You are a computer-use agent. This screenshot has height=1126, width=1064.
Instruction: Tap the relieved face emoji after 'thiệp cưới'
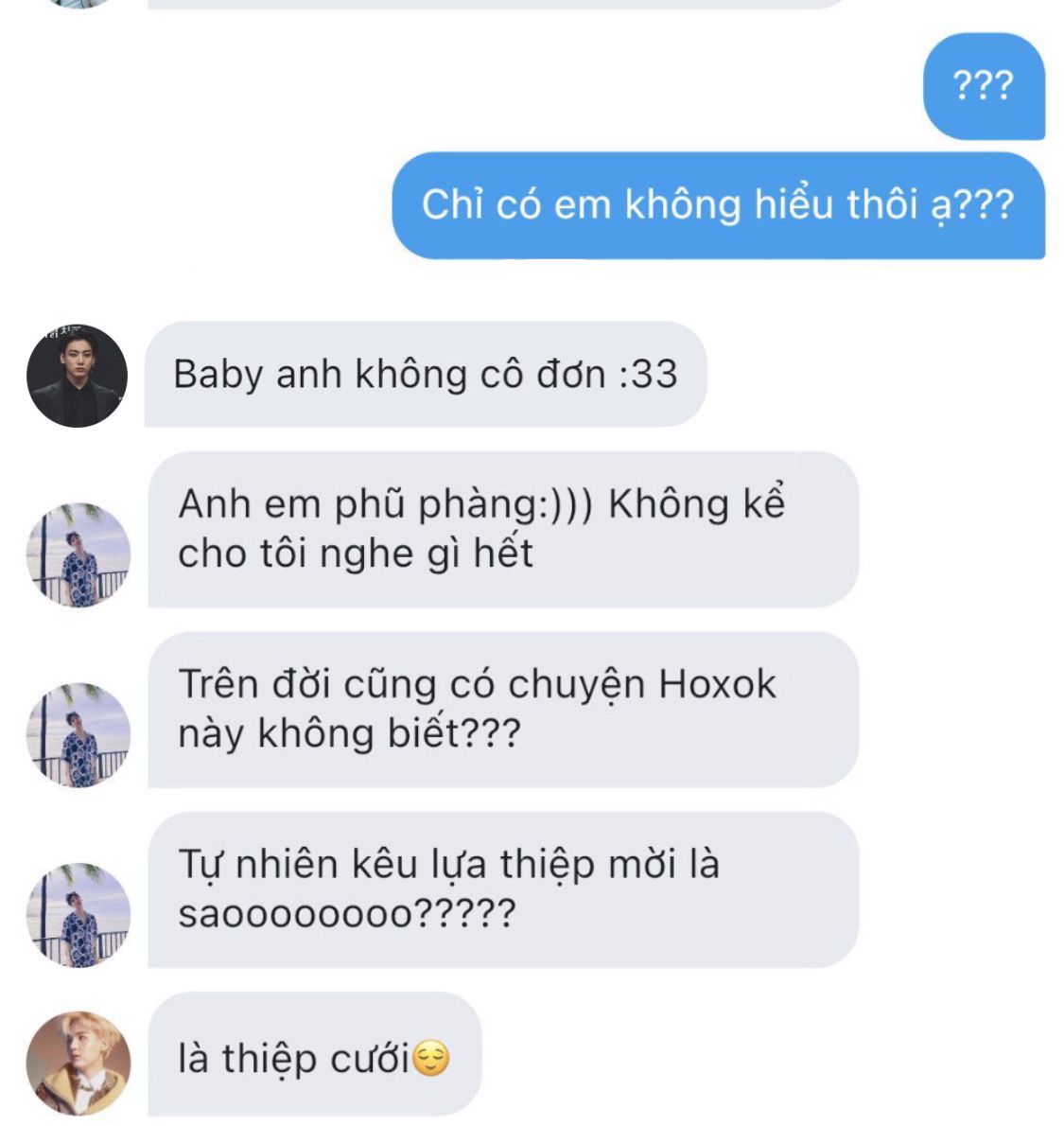point(430,1058)
